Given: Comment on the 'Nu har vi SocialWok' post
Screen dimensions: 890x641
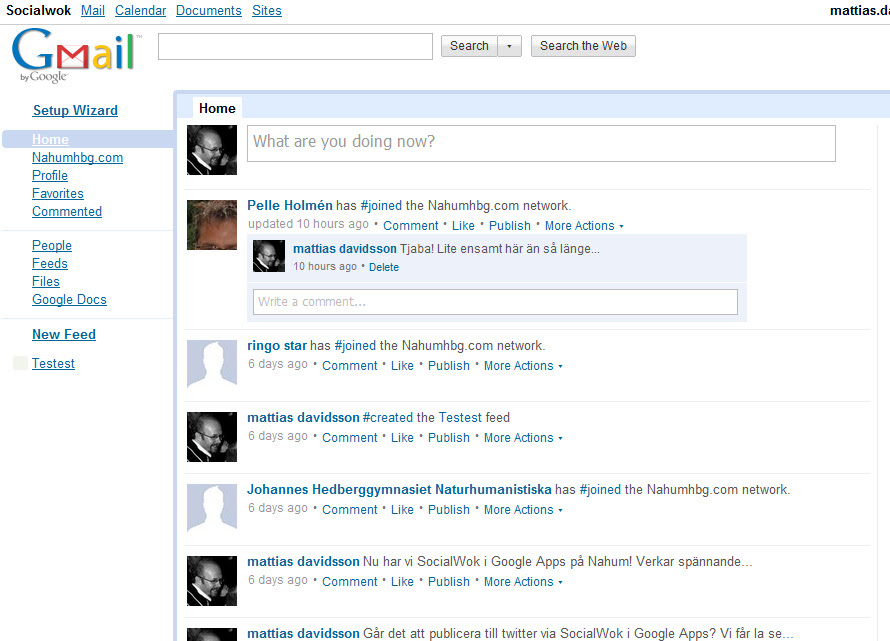Looking at the screenshot, I should click(x=350, y=582).
